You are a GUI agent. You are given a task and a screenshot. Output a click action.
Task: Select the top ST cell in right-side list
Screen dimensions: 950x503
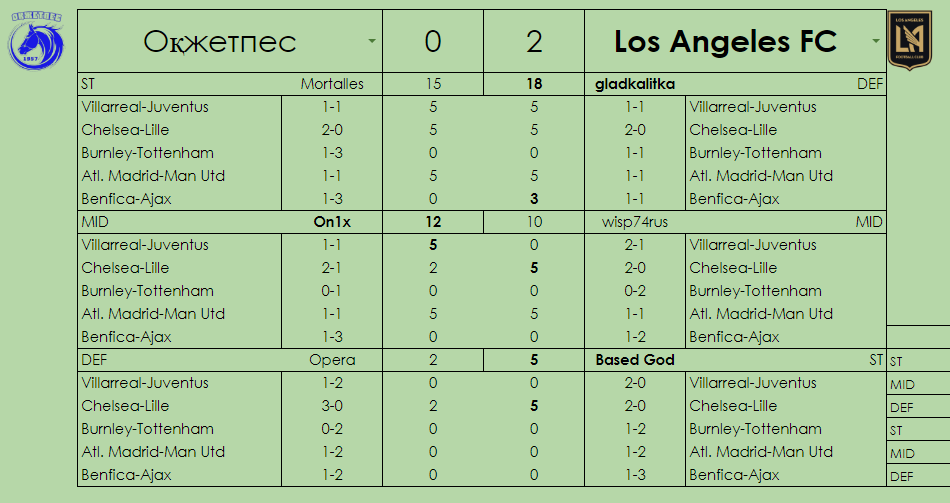point(917,361)
